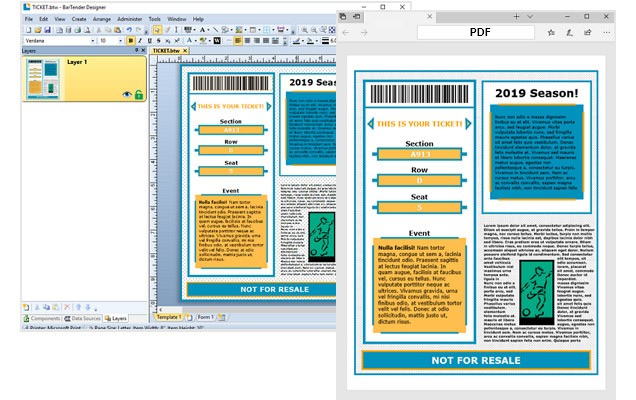Screen dimensions: 636x400
Task: Open the font color picker
Action: (x=187, y=42)
